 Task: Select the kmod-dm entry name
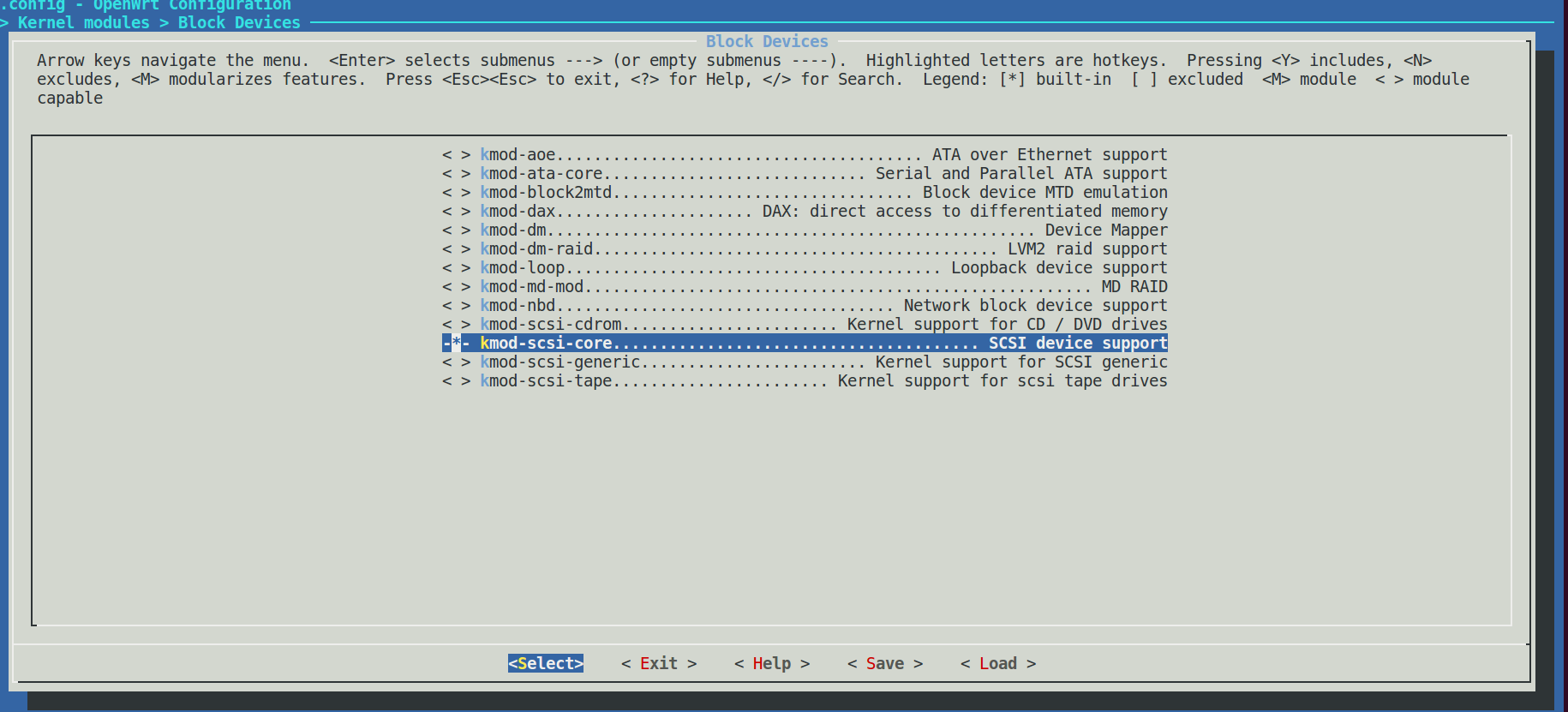pyautogui.click(x=513, y=230)
